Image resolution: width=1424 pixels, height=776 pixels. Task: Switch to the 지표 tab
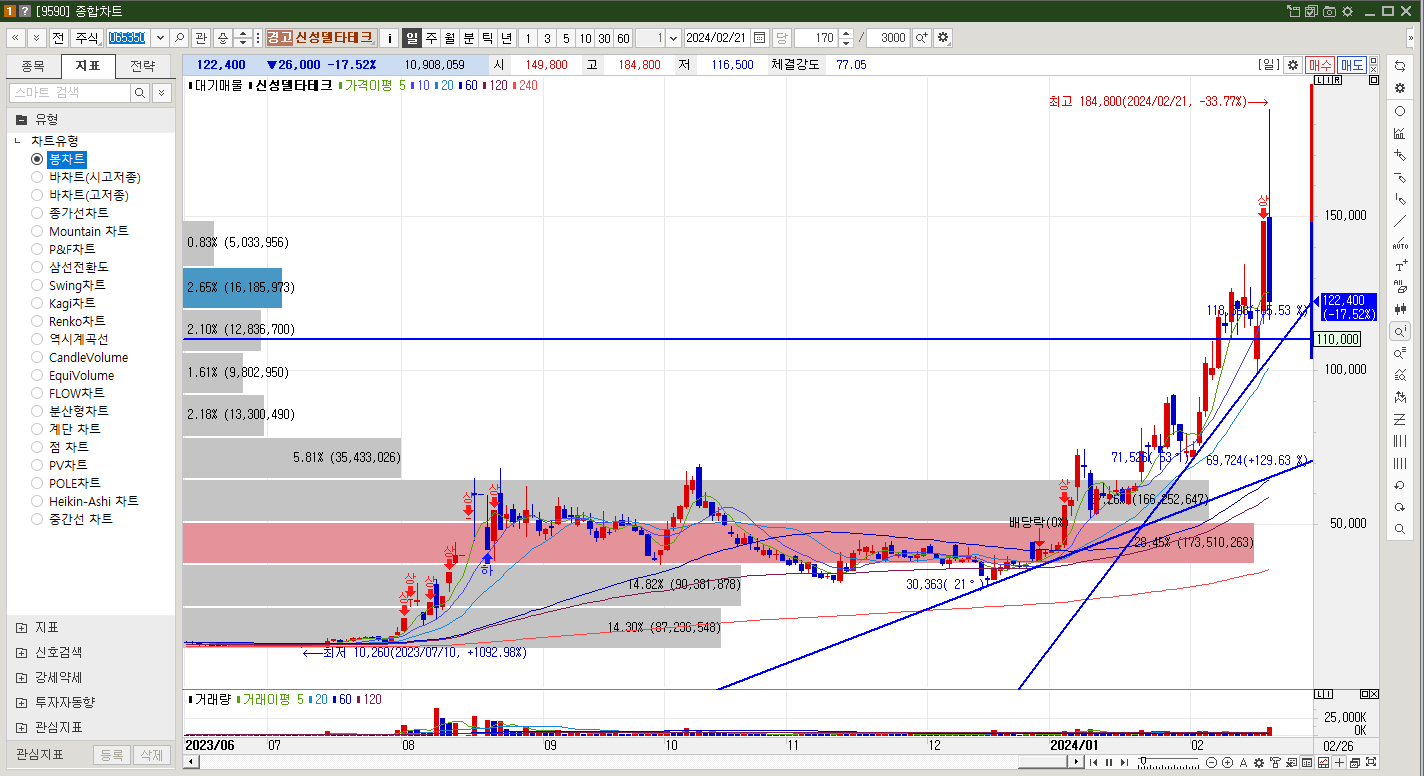(88, 66)
